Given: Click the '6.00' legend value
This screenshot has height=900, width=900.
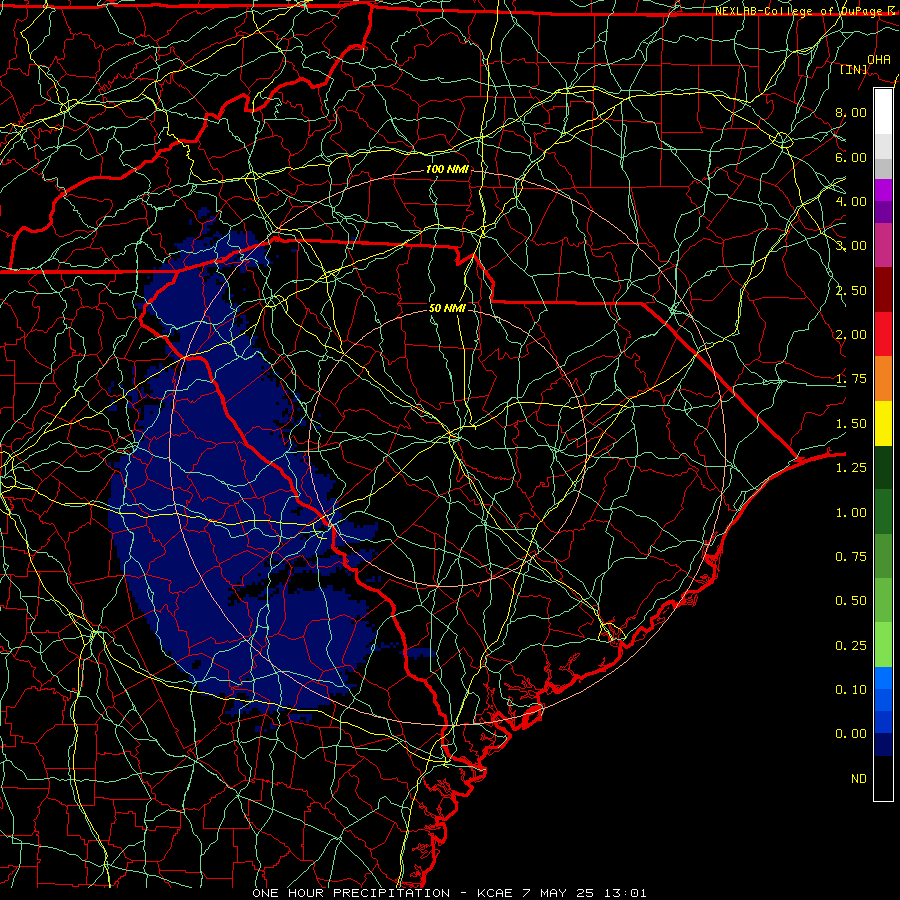Looking at the screenshot, I should pyautogui.click(x=851, y=157).
